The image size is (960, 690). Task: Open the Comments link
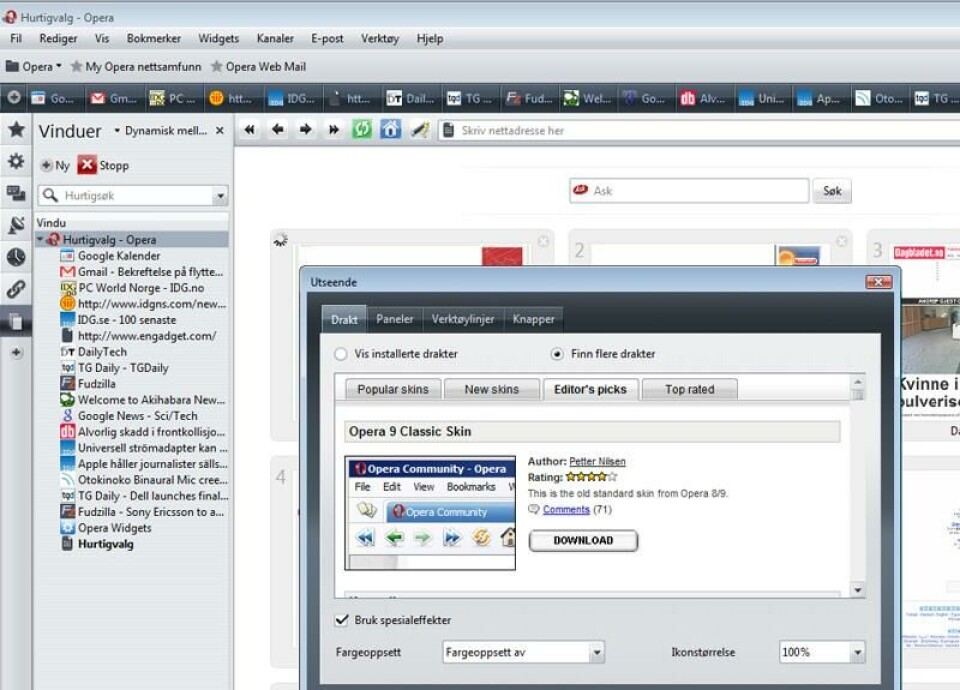566,509
